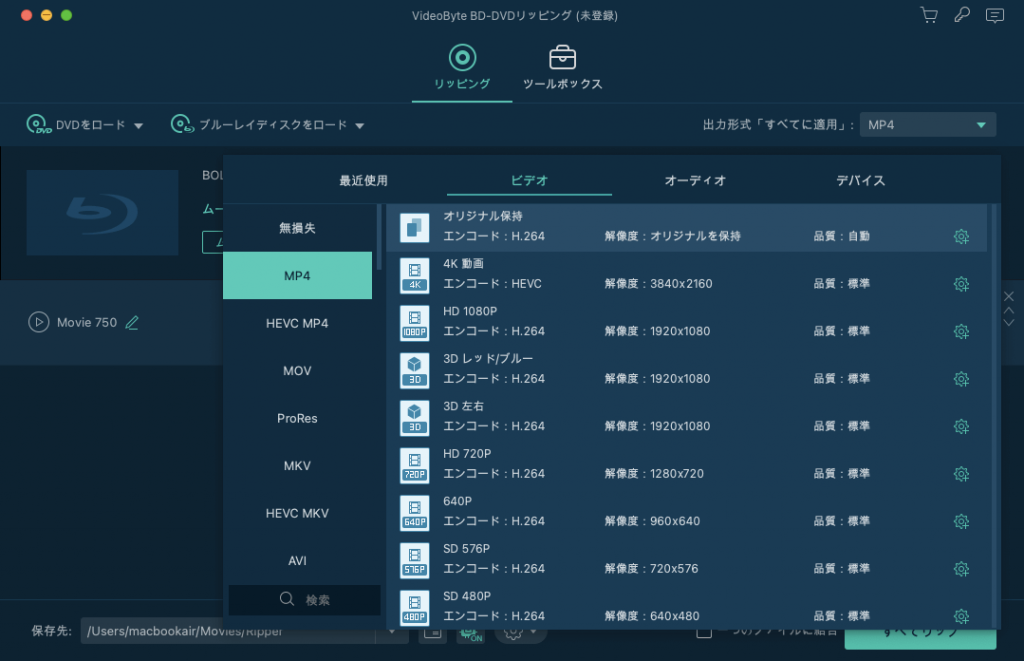Image resolution: width=1024 pixels, height=661 pixels.
Task: Open settings gear for 4K 動画 preset
Action: (961, 284)
